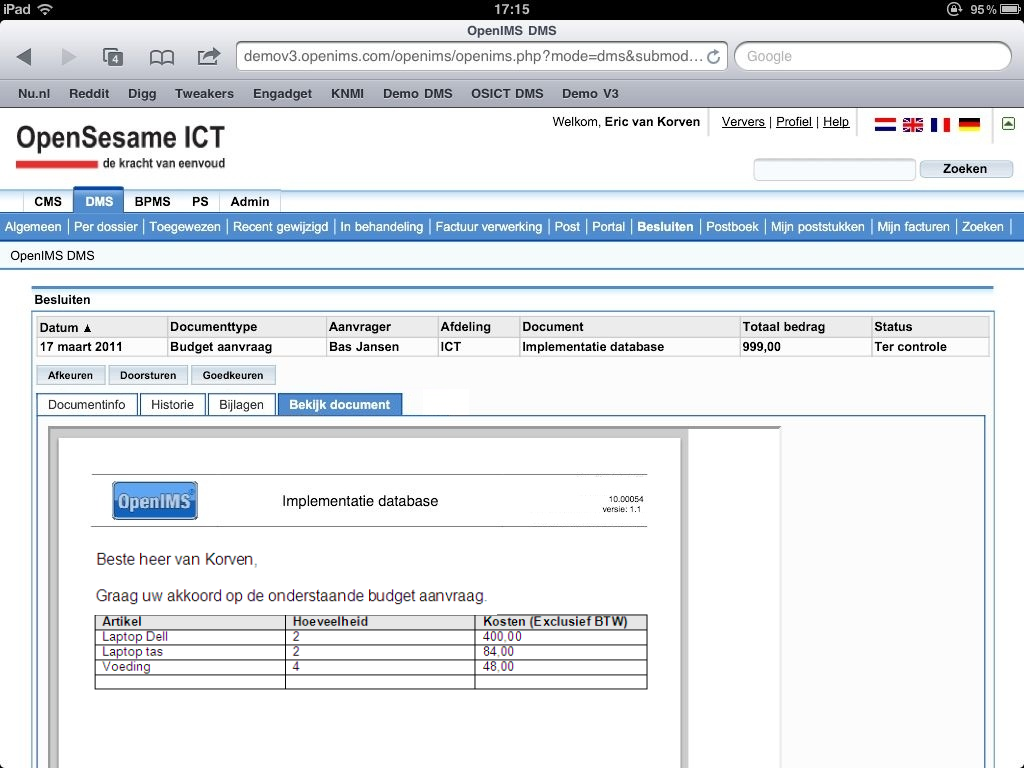Viewport: 1024px width, 768px height.
Task: Open the Safari tabs overview icon
Action: (x=113, y=57)
